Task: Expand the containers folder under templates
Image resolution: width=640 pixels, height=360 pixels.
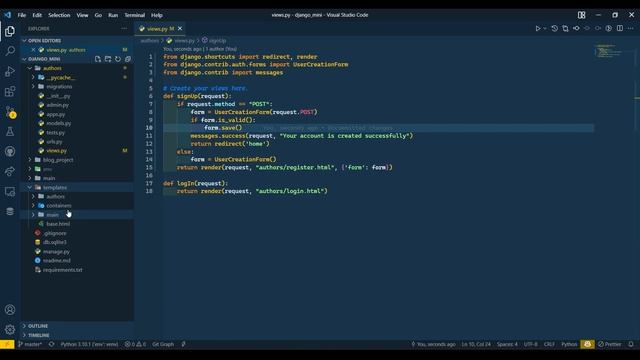Action: pos(77,206)
